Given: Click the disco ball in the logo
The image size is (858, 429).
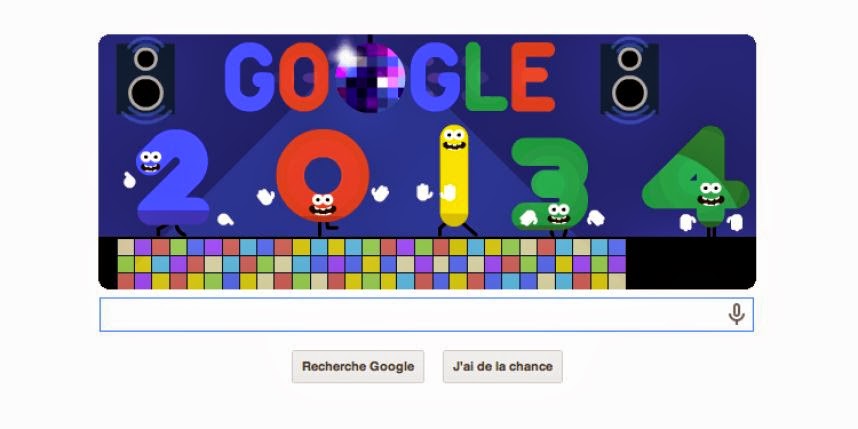Looking at the screenshot, I should tap(370, 77).
